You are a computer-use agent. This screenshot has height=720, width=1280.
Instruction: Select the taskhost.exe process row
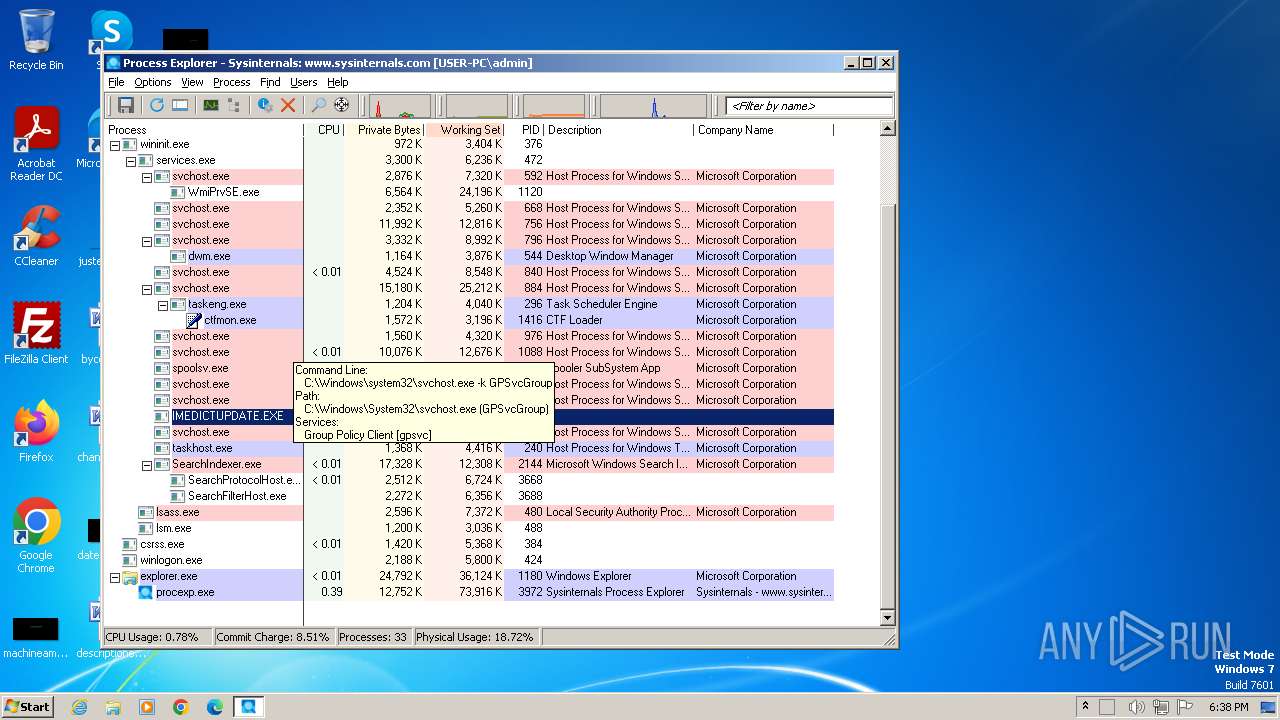tap(469, 448)
